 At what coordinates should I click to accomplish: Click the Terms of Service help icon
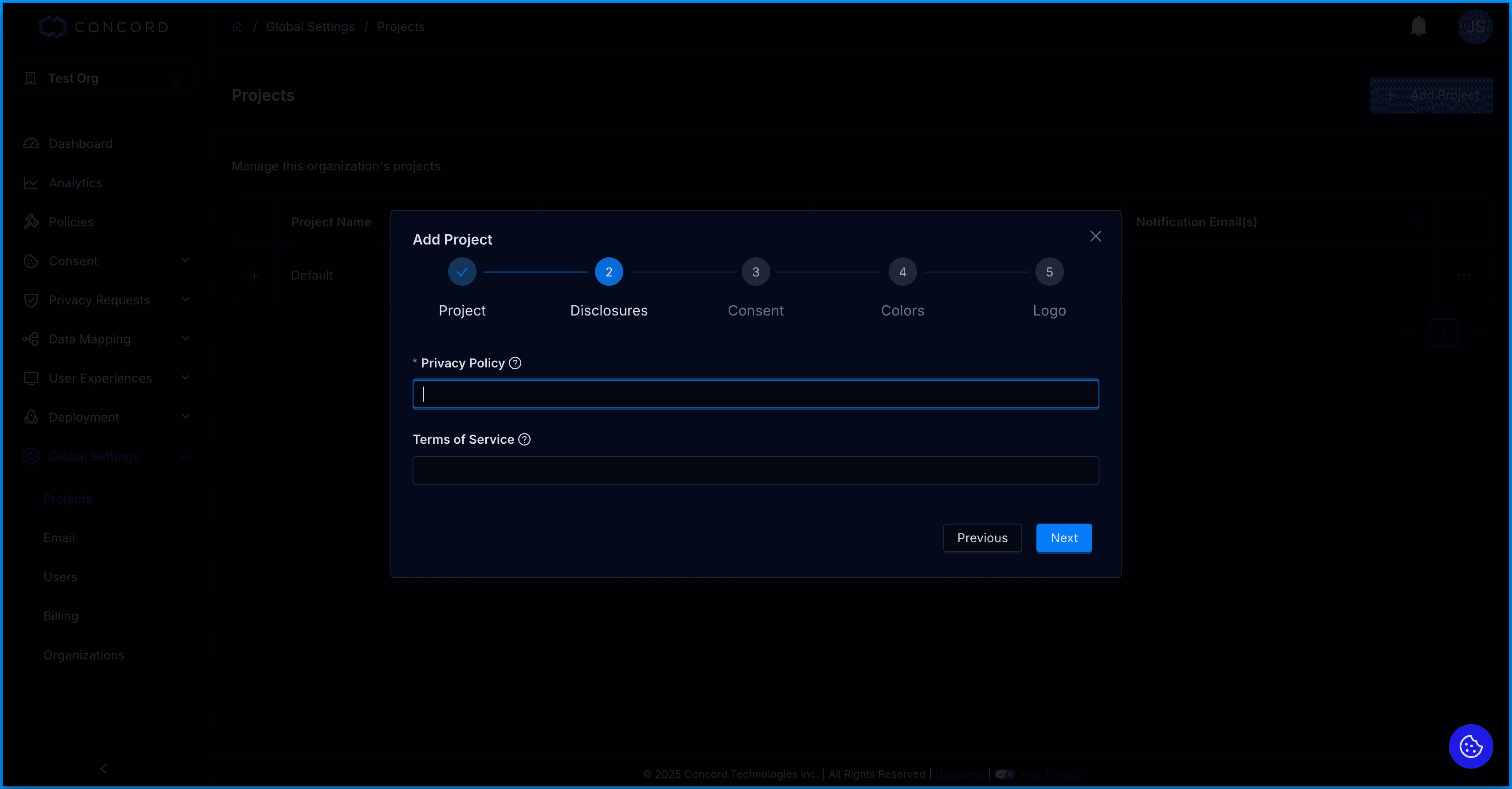point(524,440)
